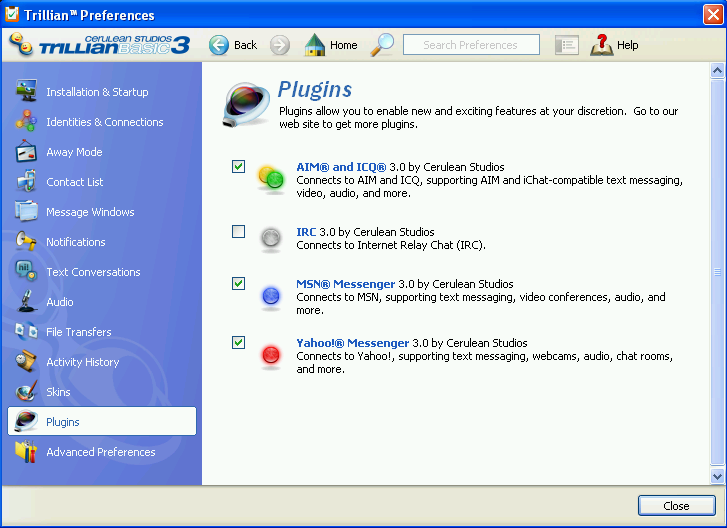This screenshot has width=727, height=528.
Task: Select Notifications in the sidebar
Action: click(76, 242)
